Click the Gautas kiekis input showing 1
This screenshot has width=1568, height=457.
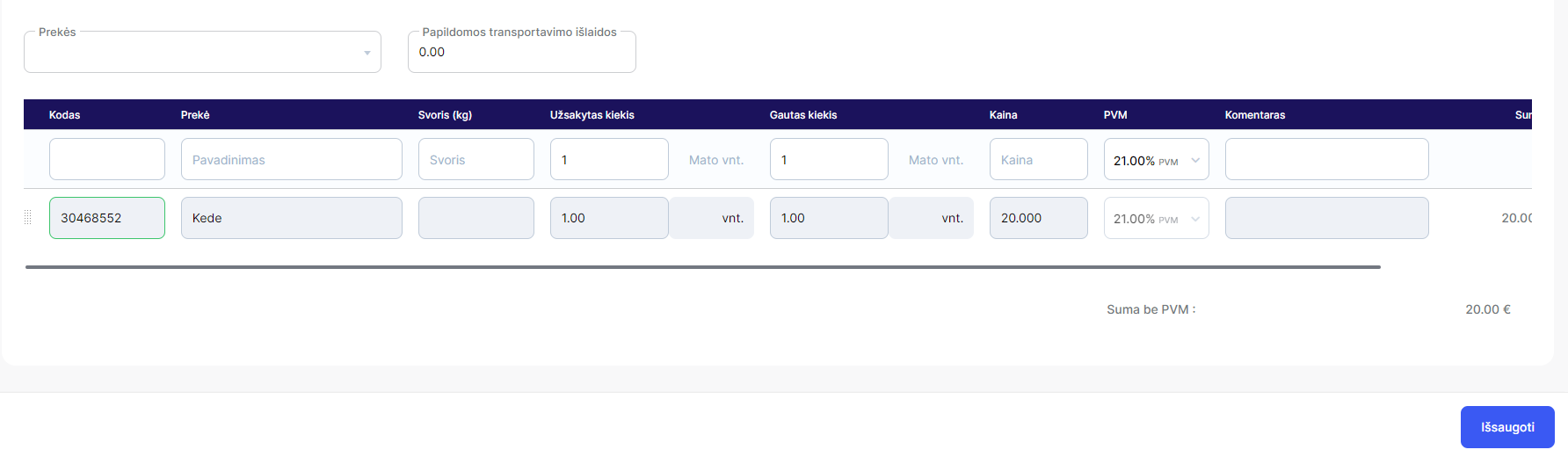(x=829, y=159)
